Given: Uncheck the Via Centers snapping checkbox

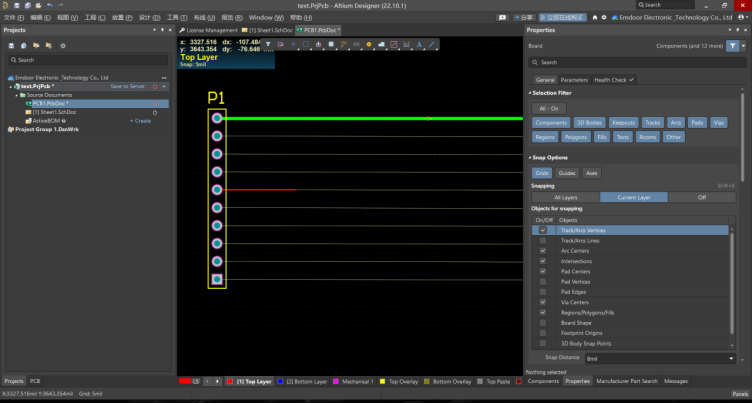Looking at the screenshot, I should (543, 301).
